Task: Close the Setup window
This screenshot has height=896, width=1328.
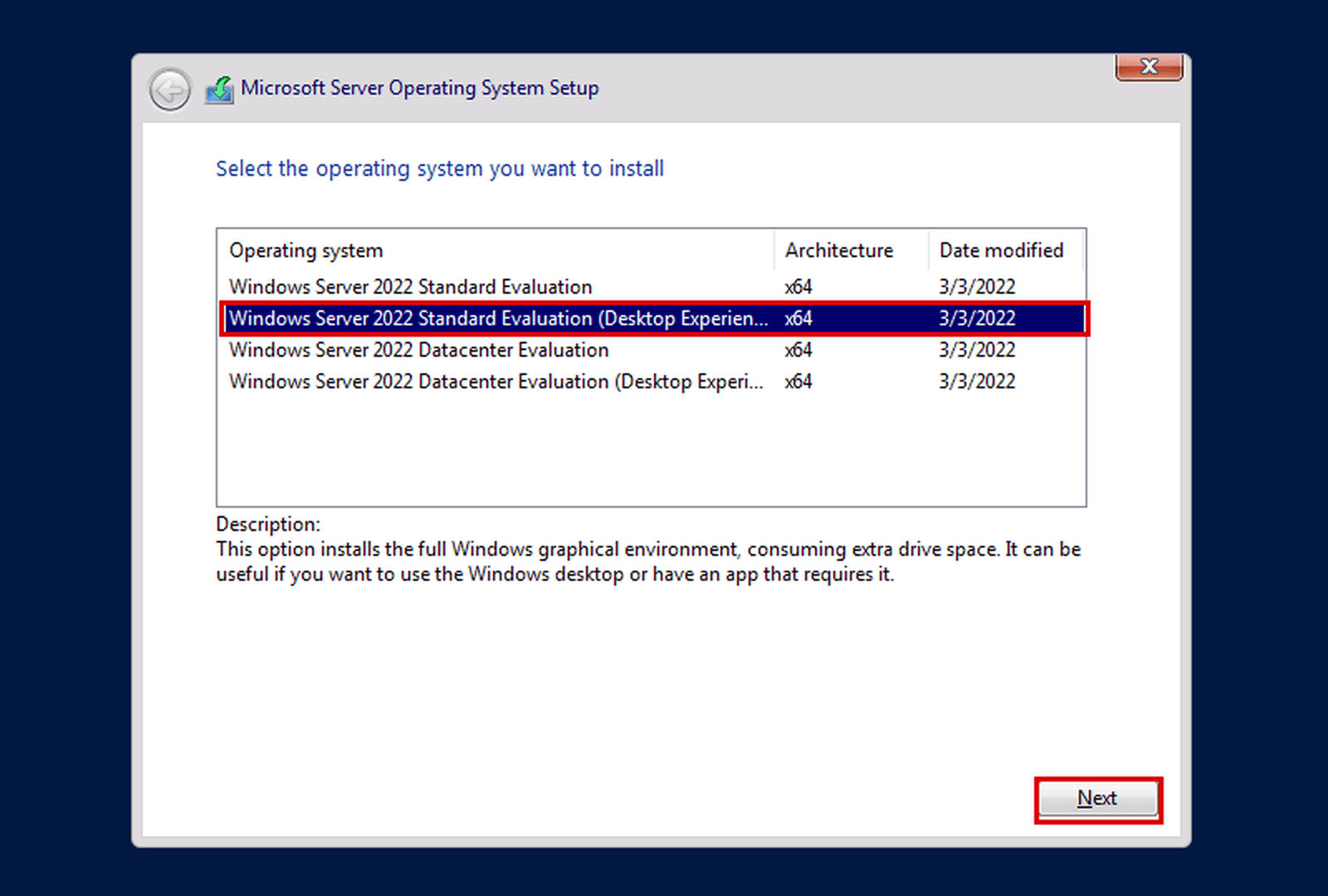Action: (1149, 67)
